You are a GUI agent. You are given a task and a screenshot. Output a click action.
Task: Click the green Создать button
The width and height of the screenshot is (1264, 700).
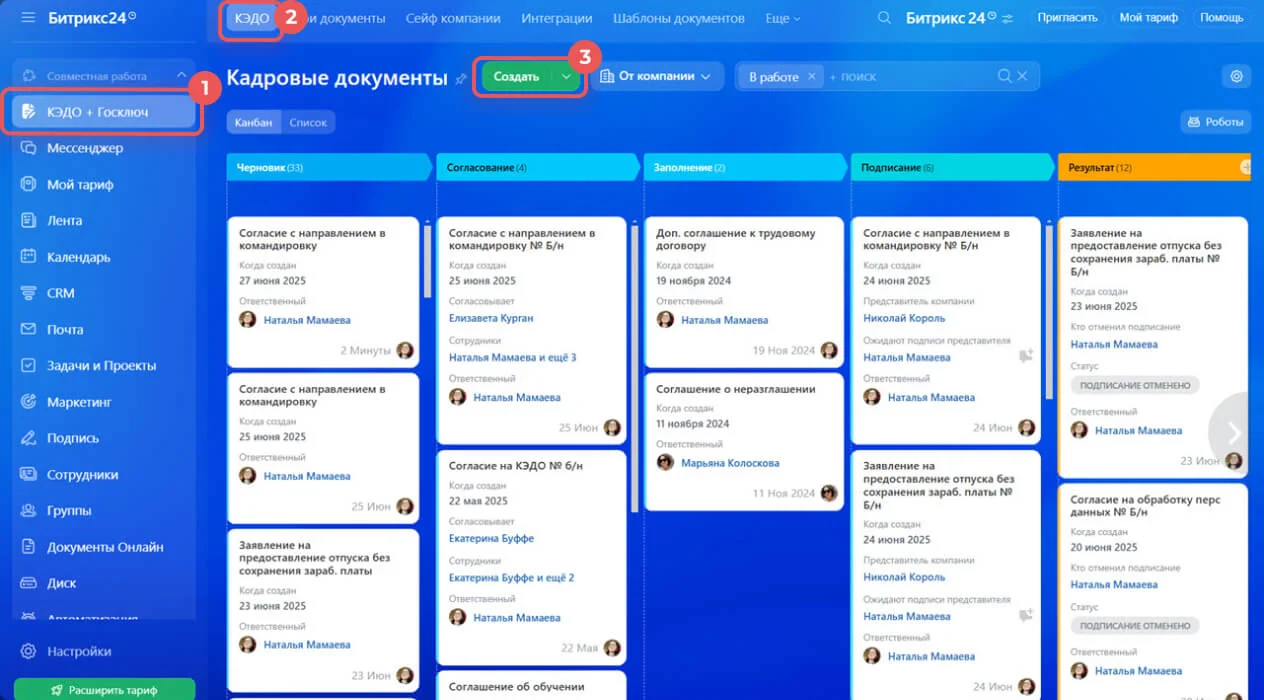517,76
